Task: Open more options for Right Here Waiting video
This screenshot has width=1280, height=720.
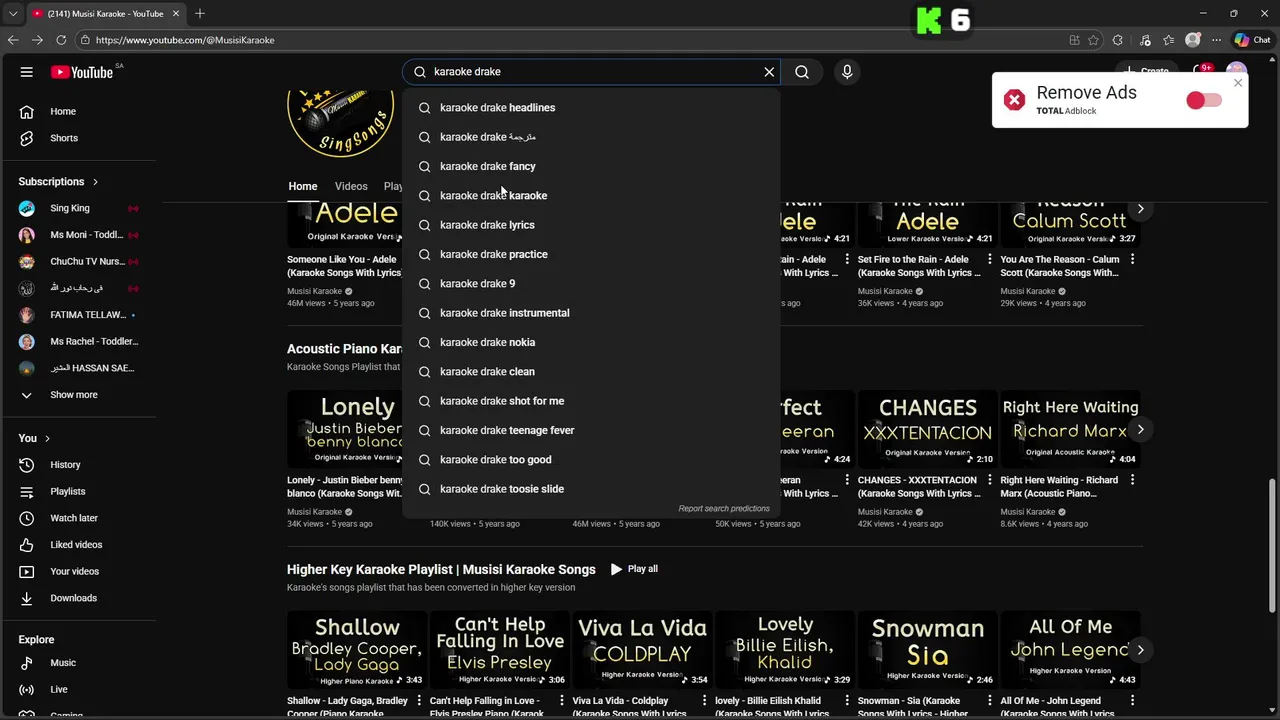Action: (x=1133, y=480)
